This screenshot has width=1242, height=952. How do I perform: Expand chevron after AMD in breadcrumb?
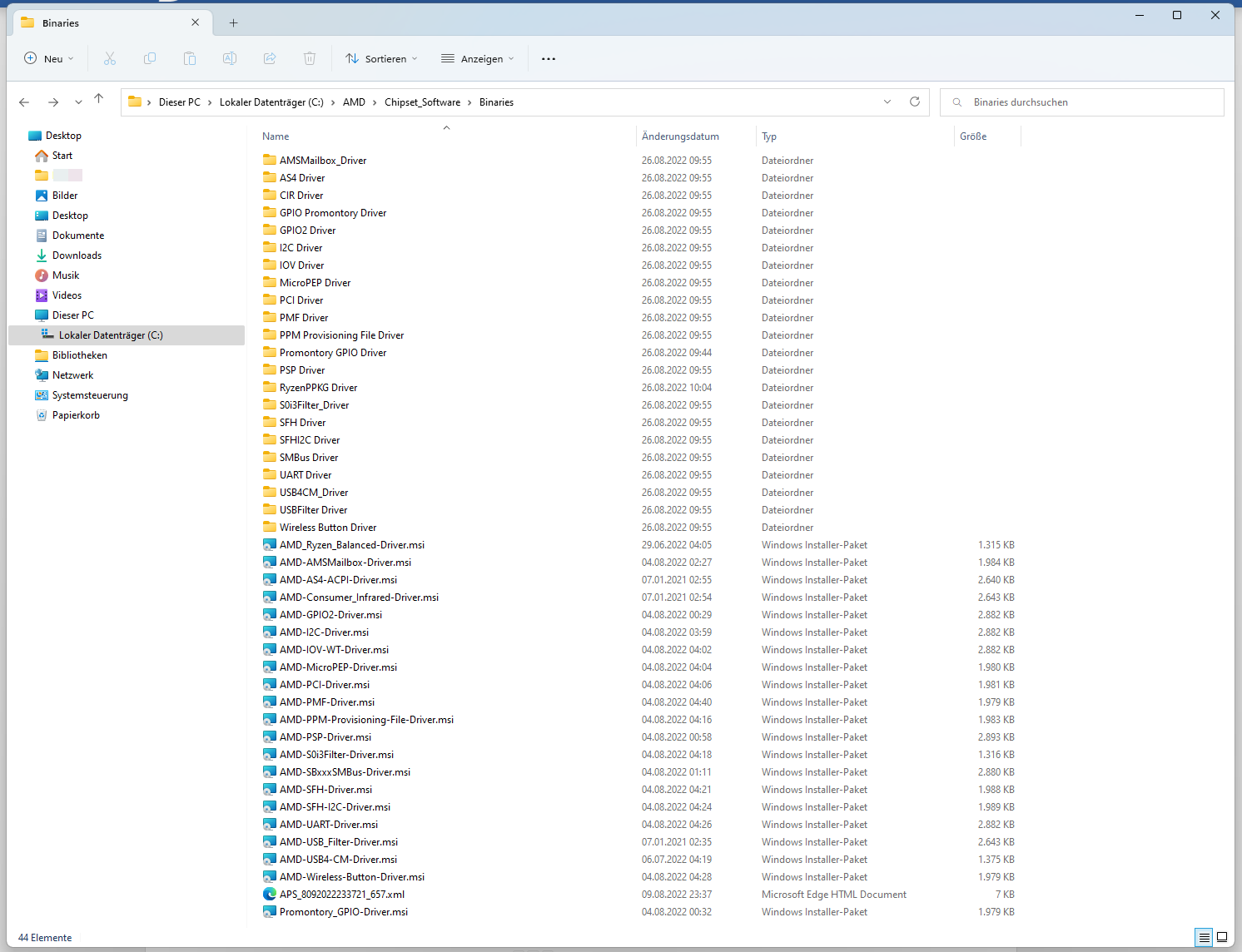(375, 102)
